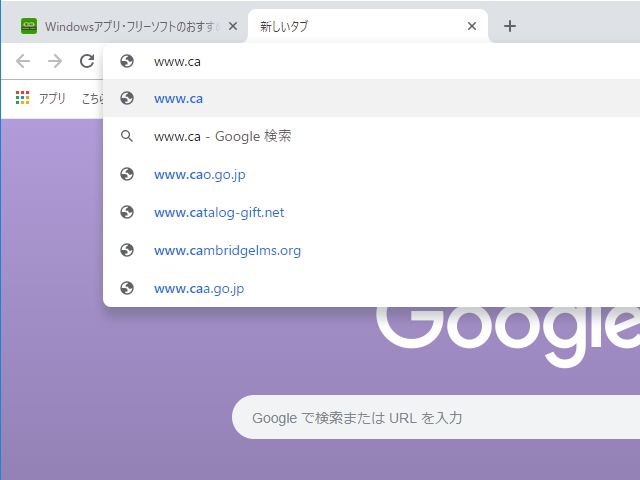Click the Google search box on page
This screenshot has height=480, width=640.
436,417
